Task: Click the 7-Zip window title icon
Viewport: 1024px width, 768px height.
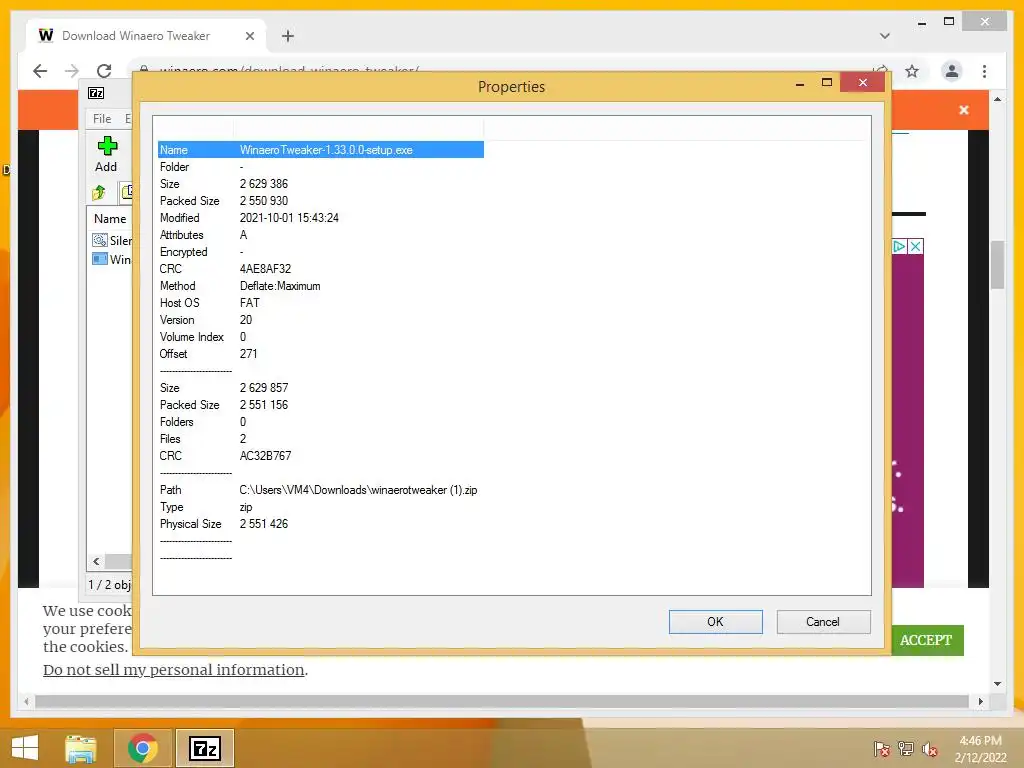Action: coord(96,93)
